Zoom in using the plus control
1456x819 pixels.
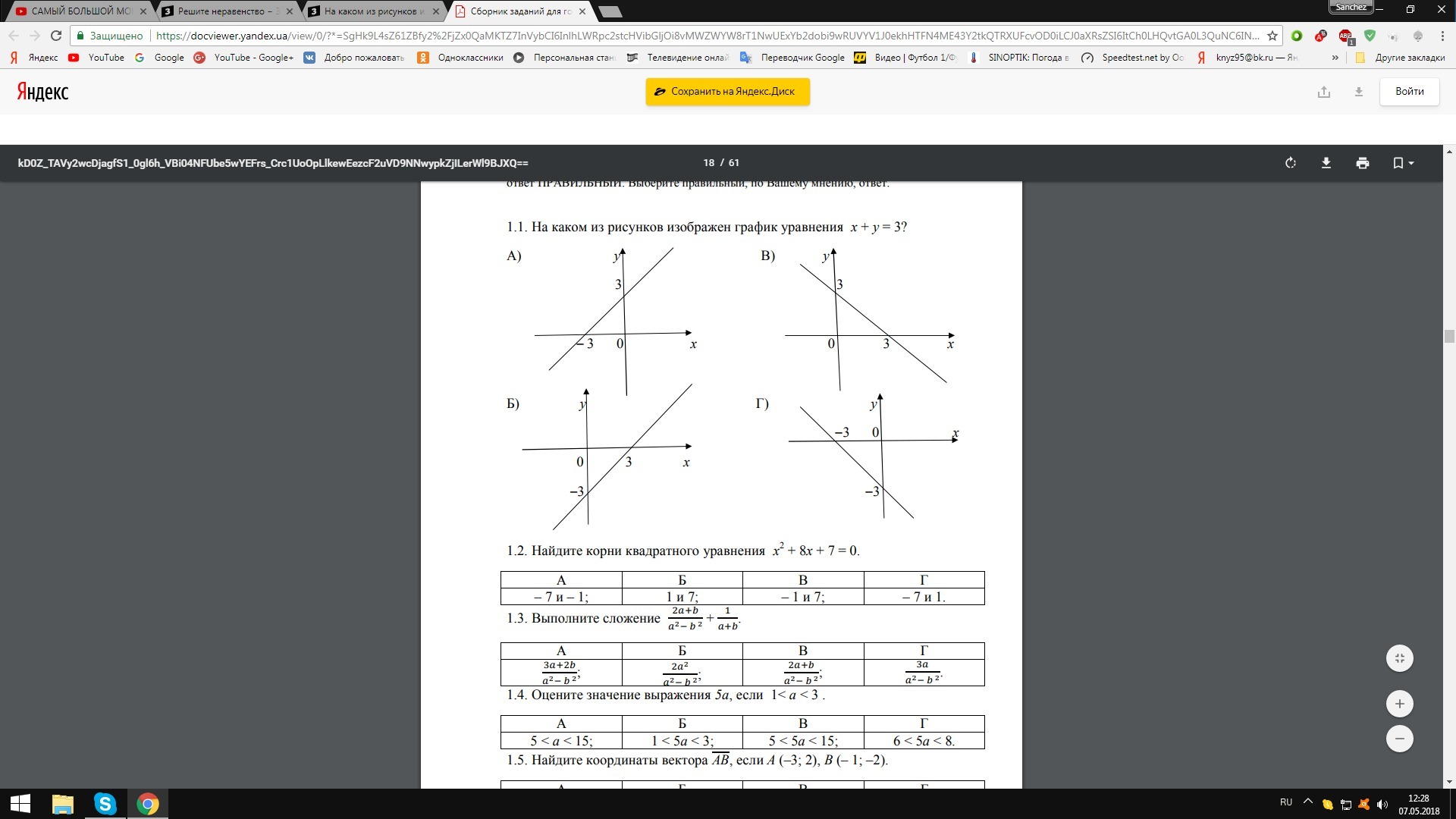[x=1401, y=703]
